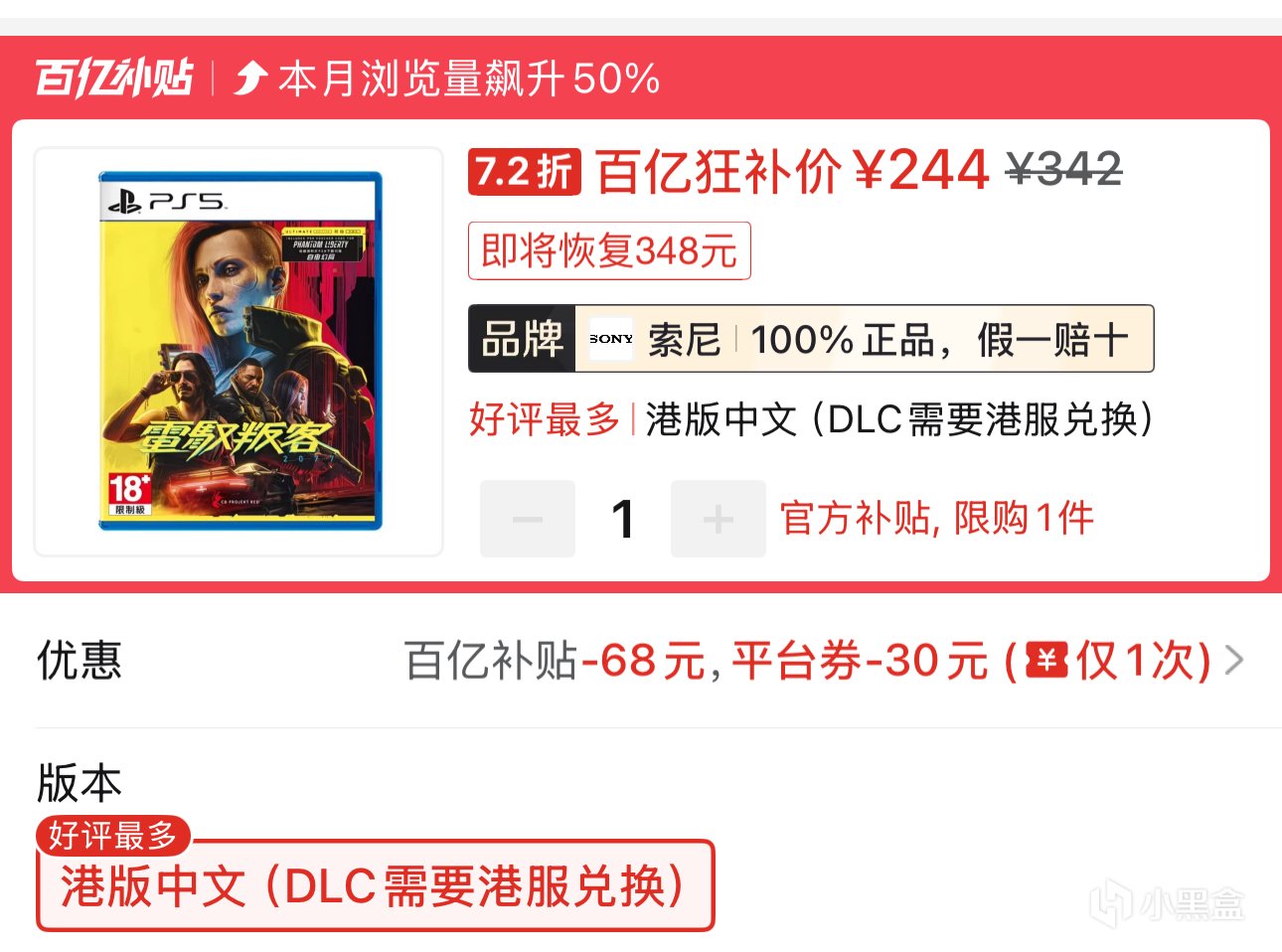Tap the 小黑盒 watermark logo
This screenshot has height=952, width=1282.
pos(1167,903)
